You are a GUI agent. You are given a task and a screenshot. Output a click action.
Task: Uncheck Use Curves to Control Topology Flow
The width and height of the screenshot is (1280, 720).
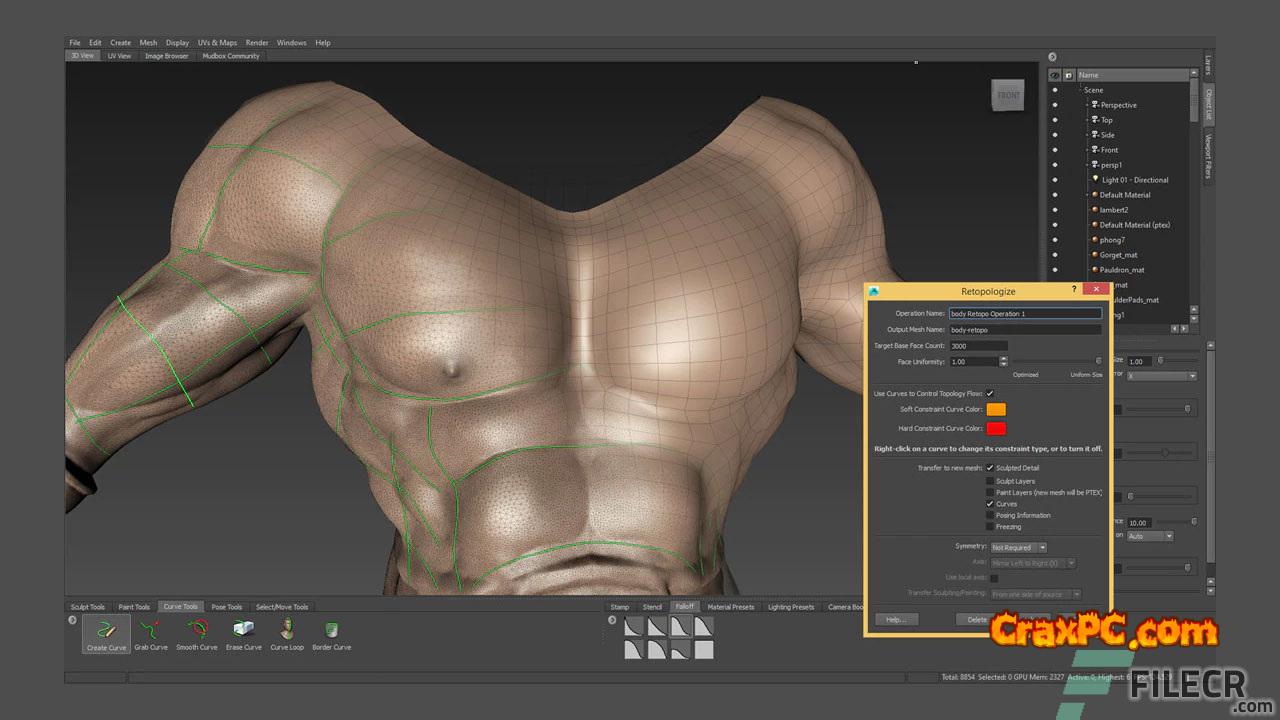click(990, 393)
